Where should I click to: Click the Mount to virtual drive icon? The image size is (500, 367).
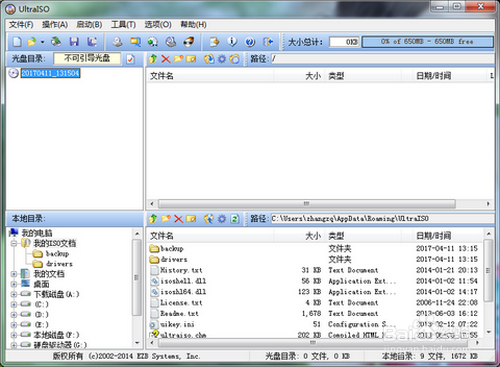171,42
